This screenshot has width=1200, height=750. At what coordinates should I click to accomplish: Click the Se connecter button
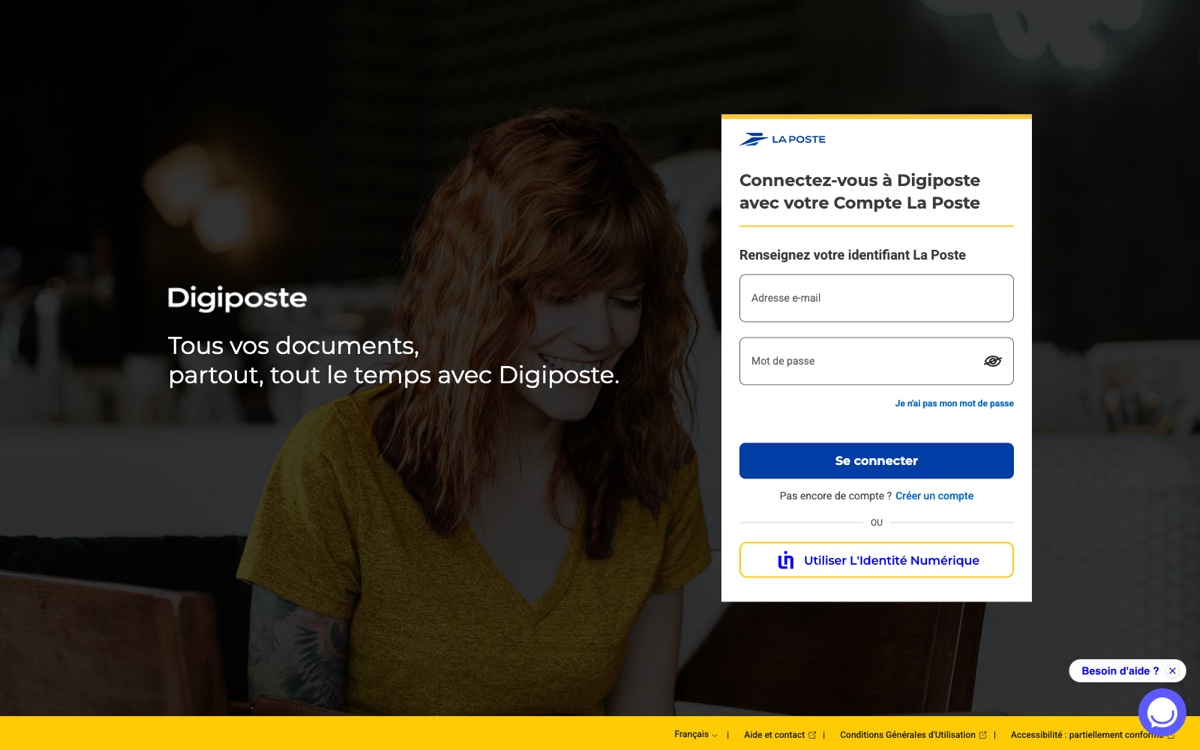coord(876,461)
